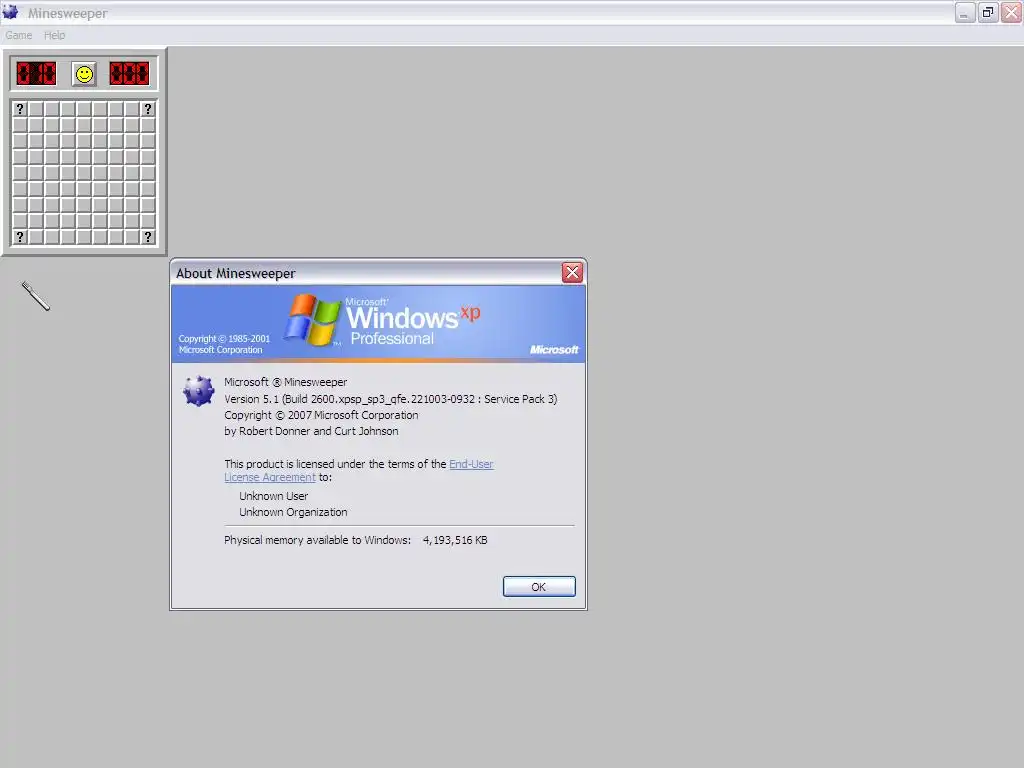Viewport: 1024px width, 768px height.
Task: Open the Help menu
Action: 54,35
